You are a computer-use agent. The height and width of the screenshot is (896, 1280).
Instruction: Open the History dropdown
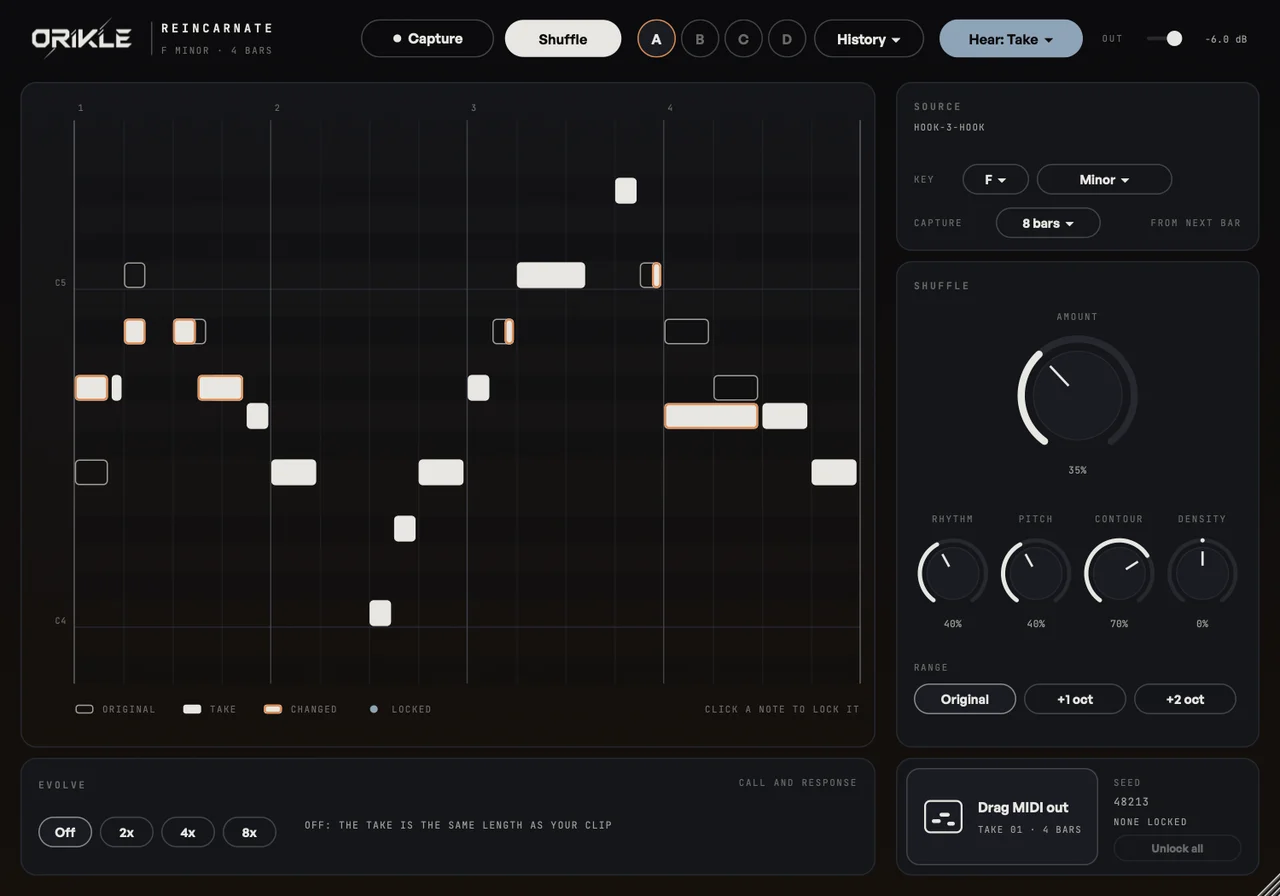(x=869, y=39)
